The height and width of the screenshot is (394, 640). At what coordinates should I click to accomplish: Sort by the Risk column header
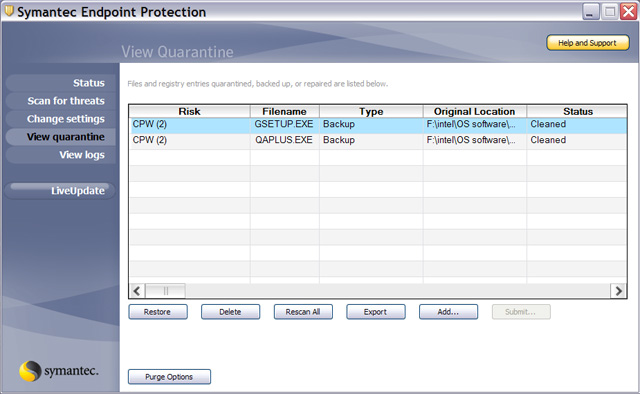[x=189, y=111]
